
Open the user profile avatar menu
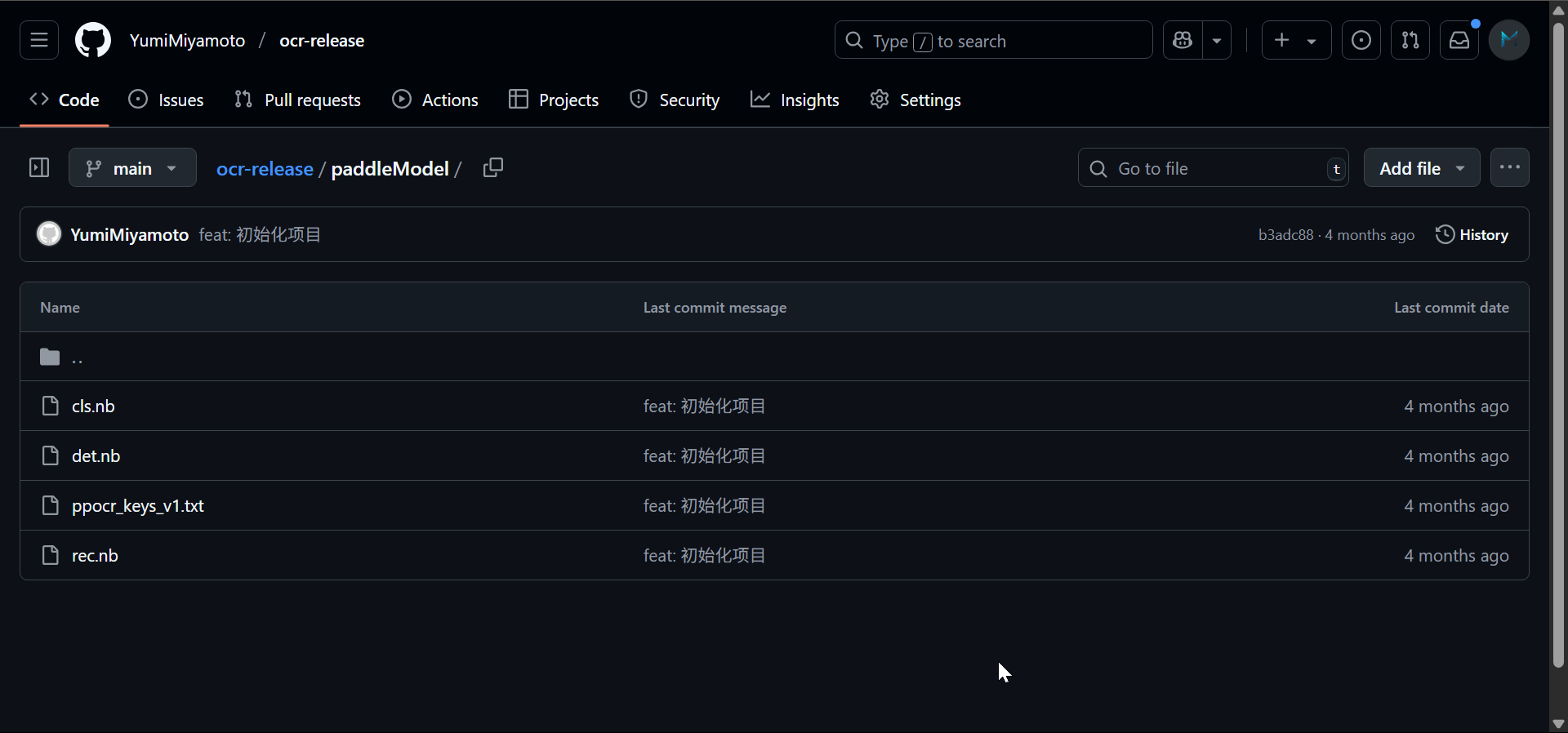(x=1508, y=40)
